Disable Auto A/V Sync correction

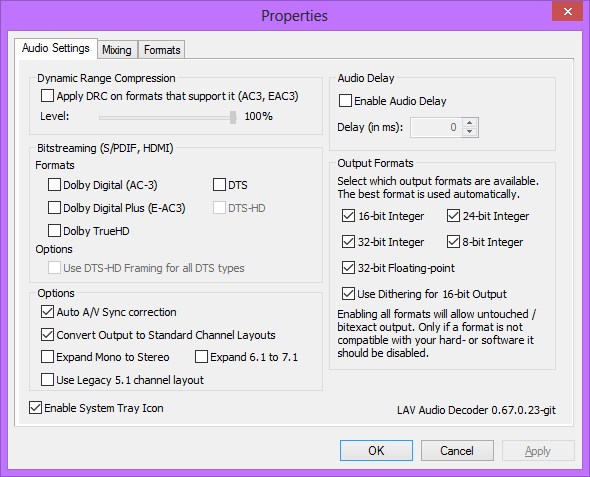[47, 312]
